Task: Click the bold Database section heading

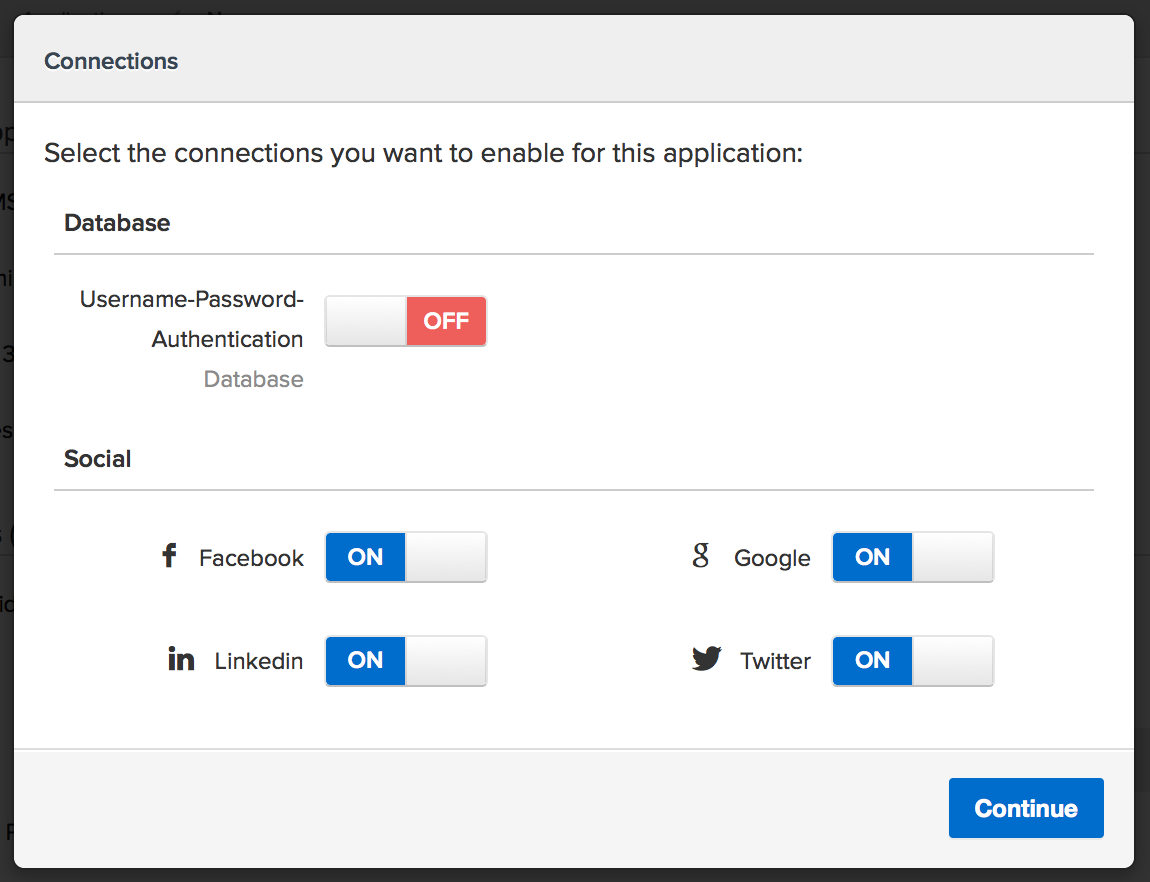Action: pyautogui.click(x=117, y=223)
